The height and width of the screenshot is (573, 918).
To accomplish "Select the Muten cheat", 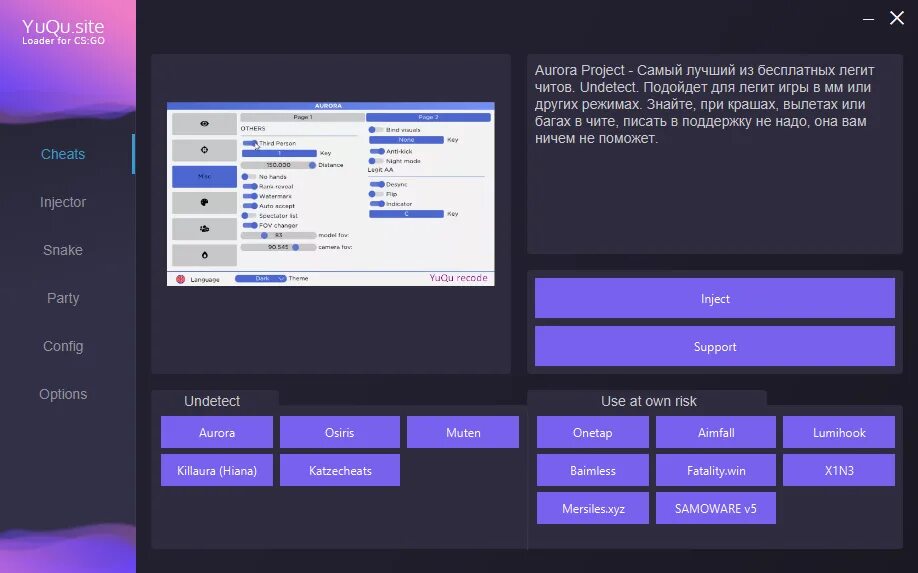I will [463, 433].
